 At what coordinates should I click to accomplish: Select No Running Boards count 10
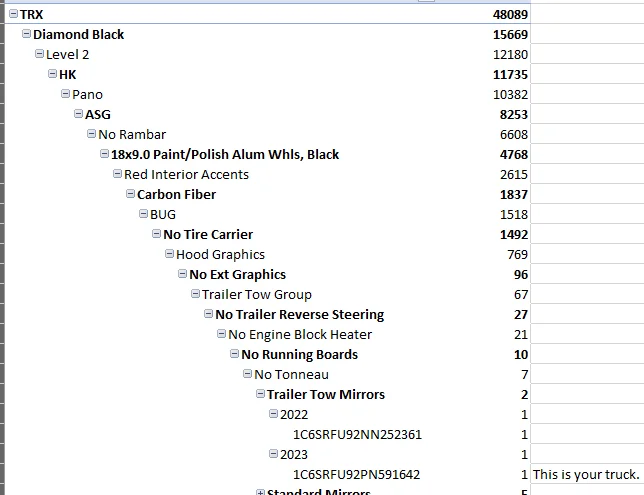521,354
